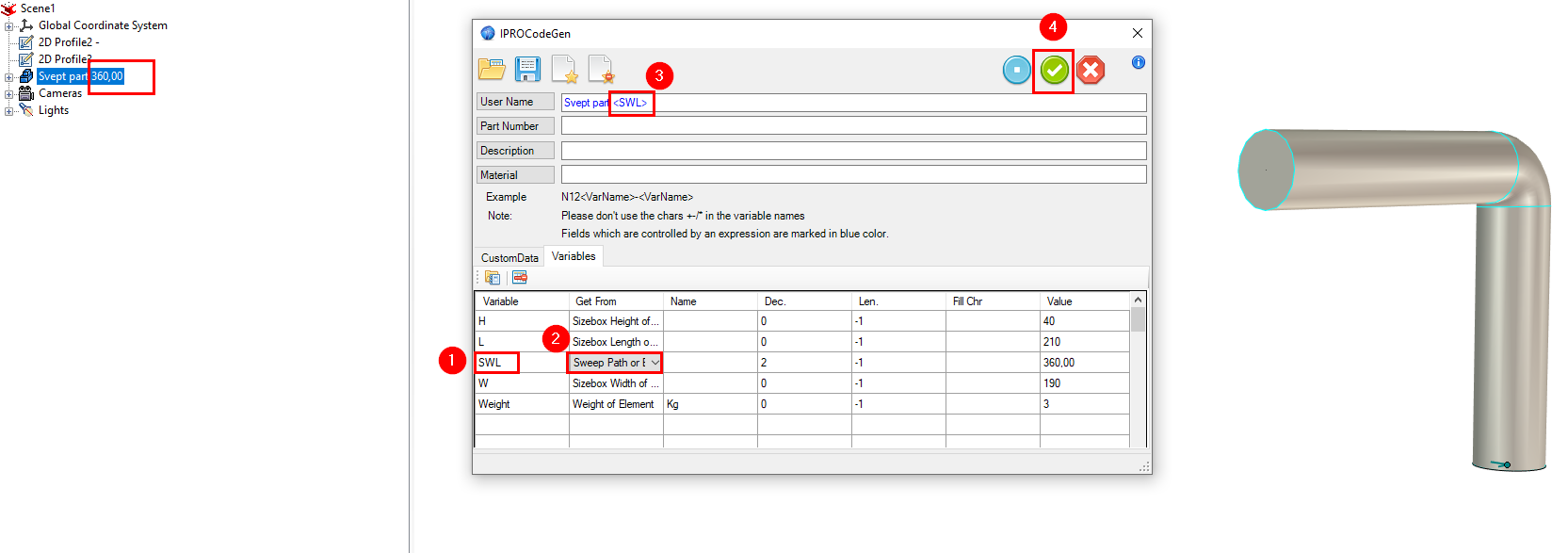Click the remove variable icon in Variables toolbar
The image size is (1568, 553).
(x=520, y=278)
